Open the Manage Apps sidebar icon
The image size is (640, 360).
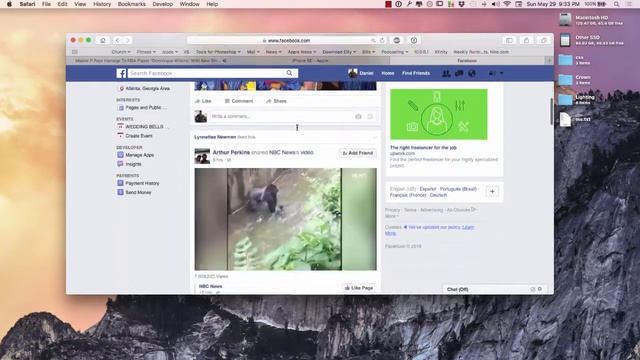tap(120, 155)
